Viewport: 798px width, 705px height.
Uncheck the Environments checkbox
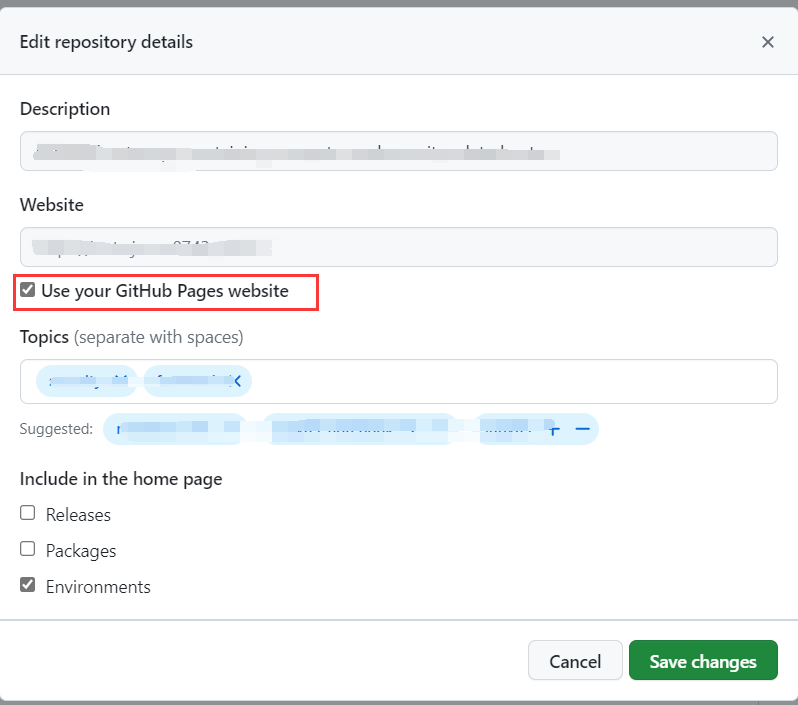[x=28, y=586]
